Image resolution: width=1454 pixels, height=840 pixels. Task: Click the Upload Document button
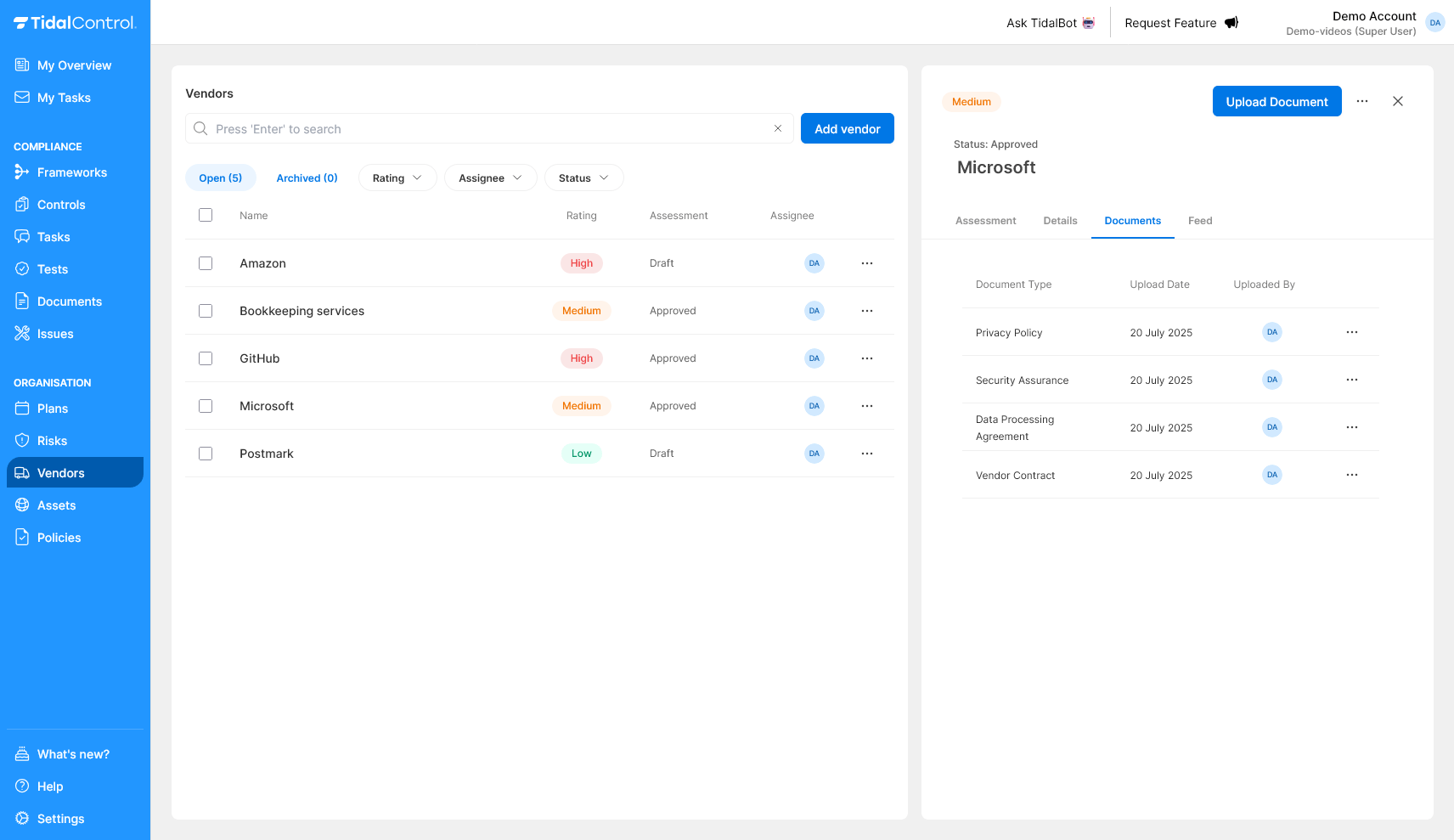pyautogui.click(x=1276, y=101)
